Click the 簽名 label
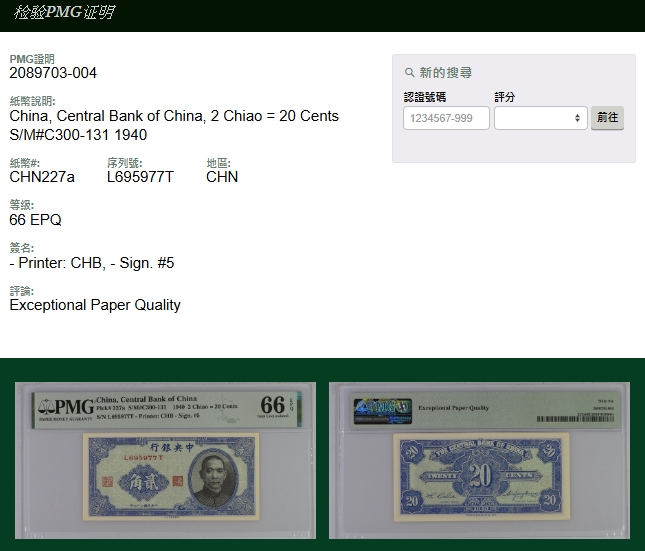Viewport: 645px width, 551px height. point(21,248)
